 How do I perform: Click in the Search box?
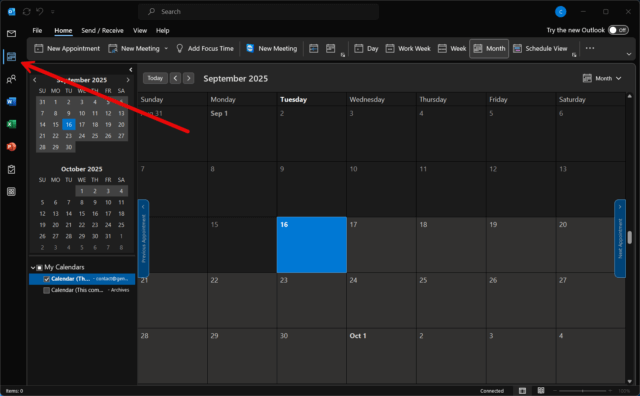pyautogui.click(x=258, y=12)
